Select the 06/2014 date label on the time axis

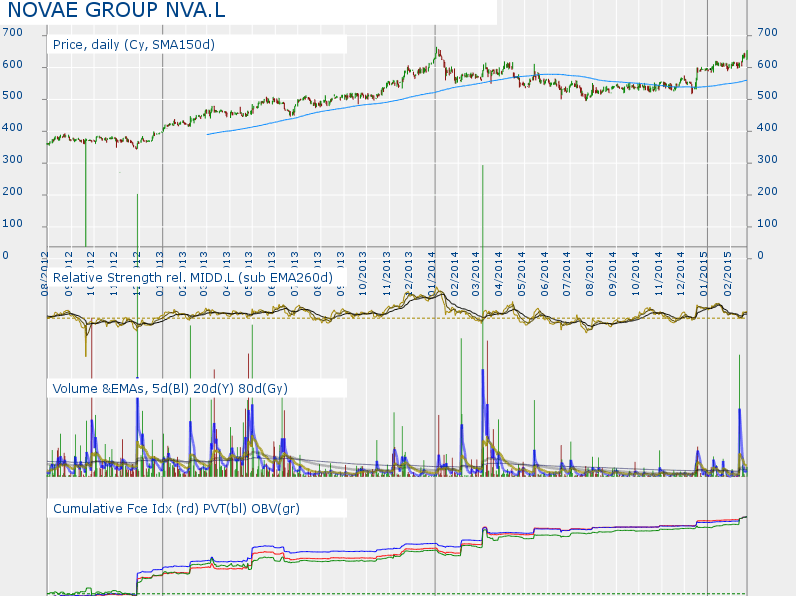click(545, 274)
